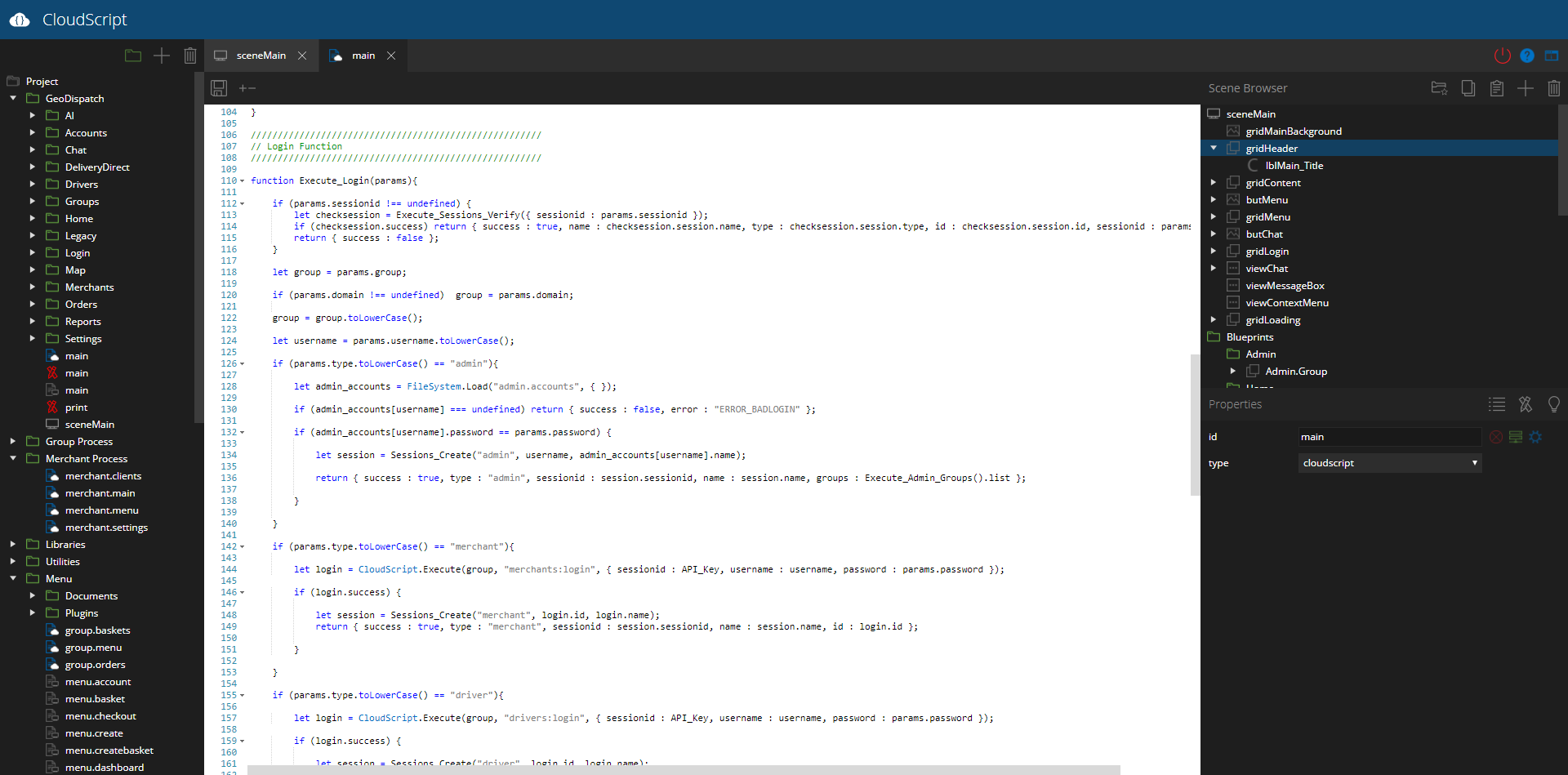
Task: Click the red power icon
Action: [1502, 56]
